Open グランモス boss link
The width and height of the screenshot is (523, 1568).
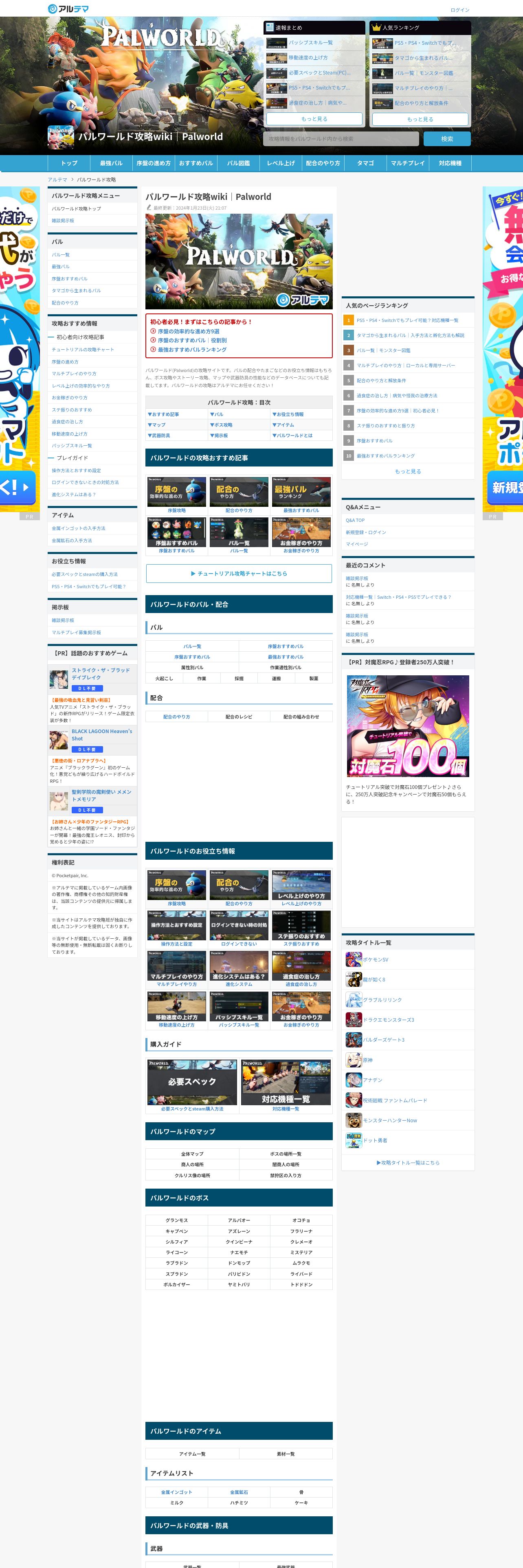point(176,1220)
